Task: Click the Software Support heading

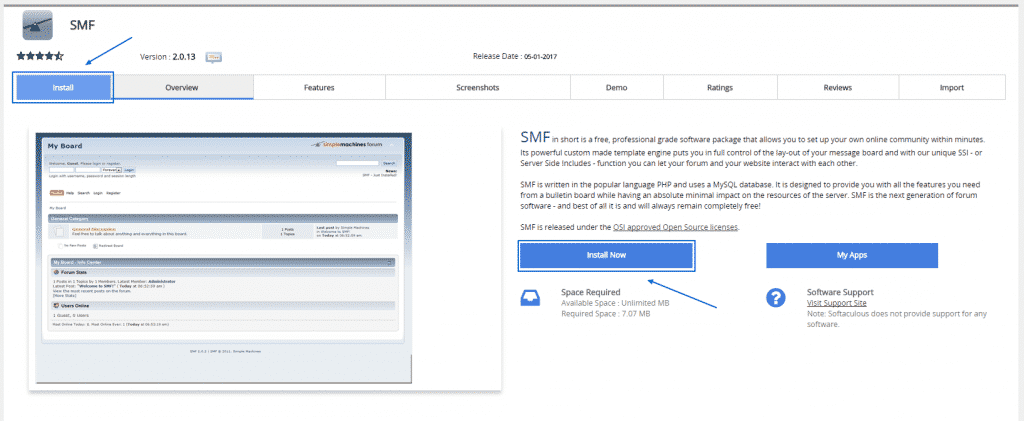Action: 840,292
